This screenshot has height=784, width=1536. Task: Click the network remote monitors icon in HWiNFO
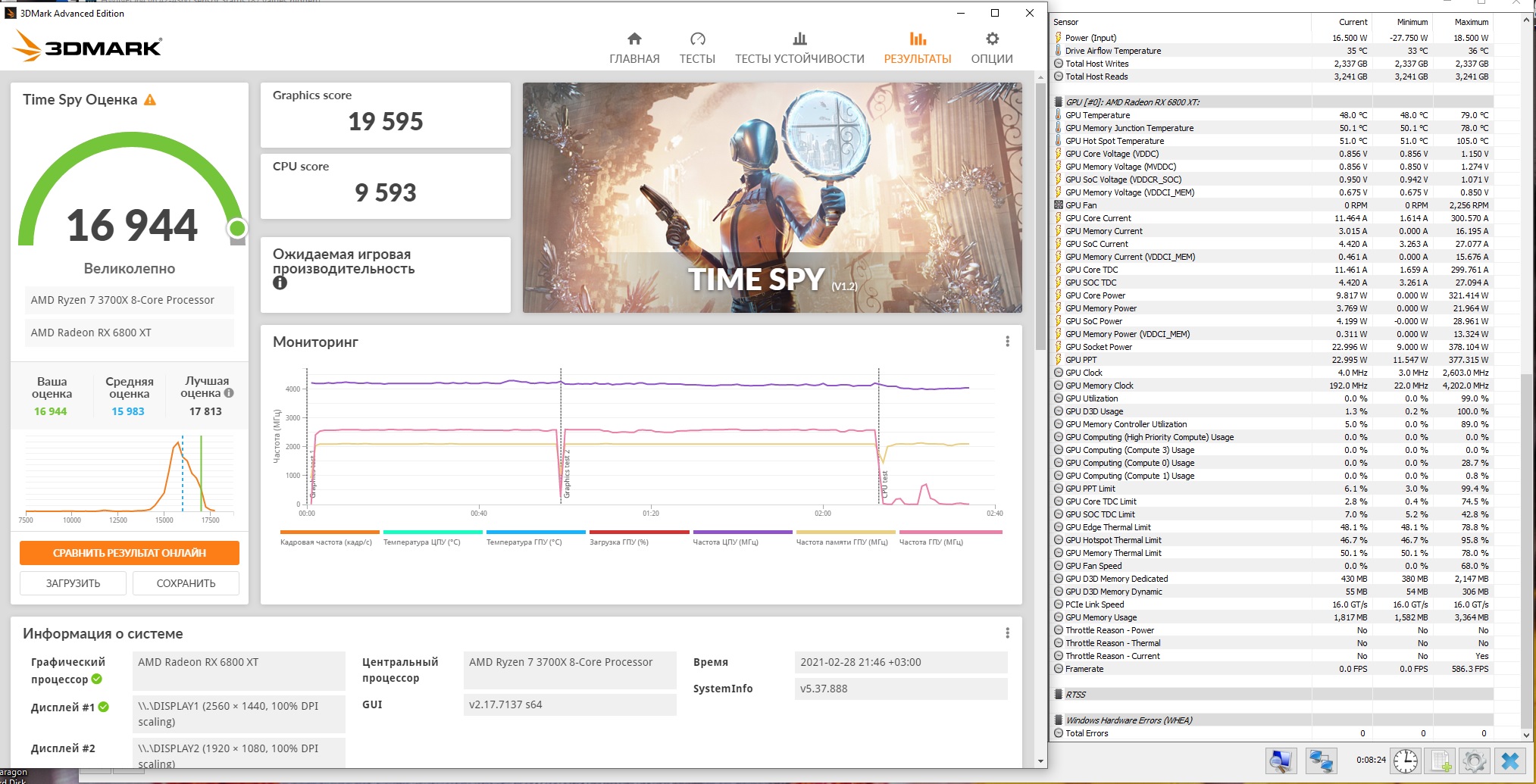click(x=1321, y=761)
